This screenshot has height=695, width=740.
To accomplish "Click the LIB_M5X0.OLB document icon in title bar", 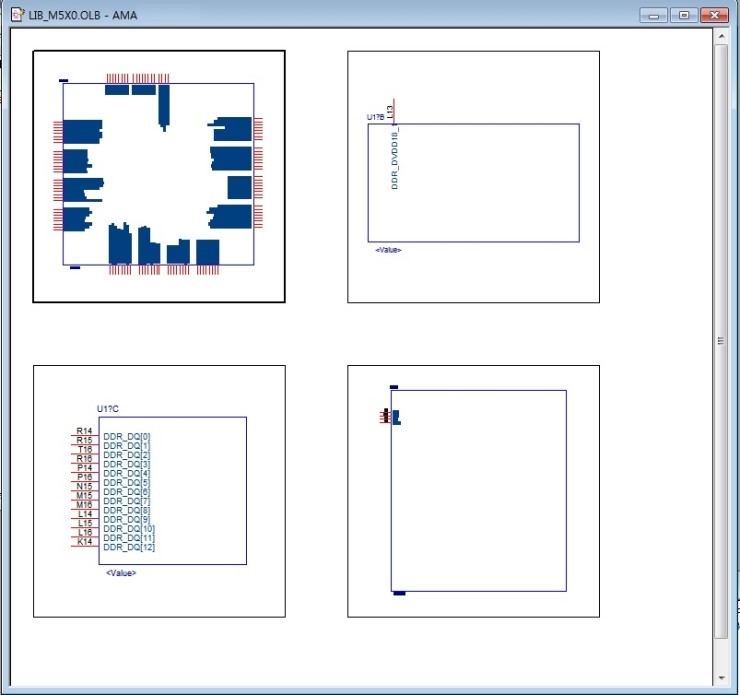I will [x=17, y=14].
